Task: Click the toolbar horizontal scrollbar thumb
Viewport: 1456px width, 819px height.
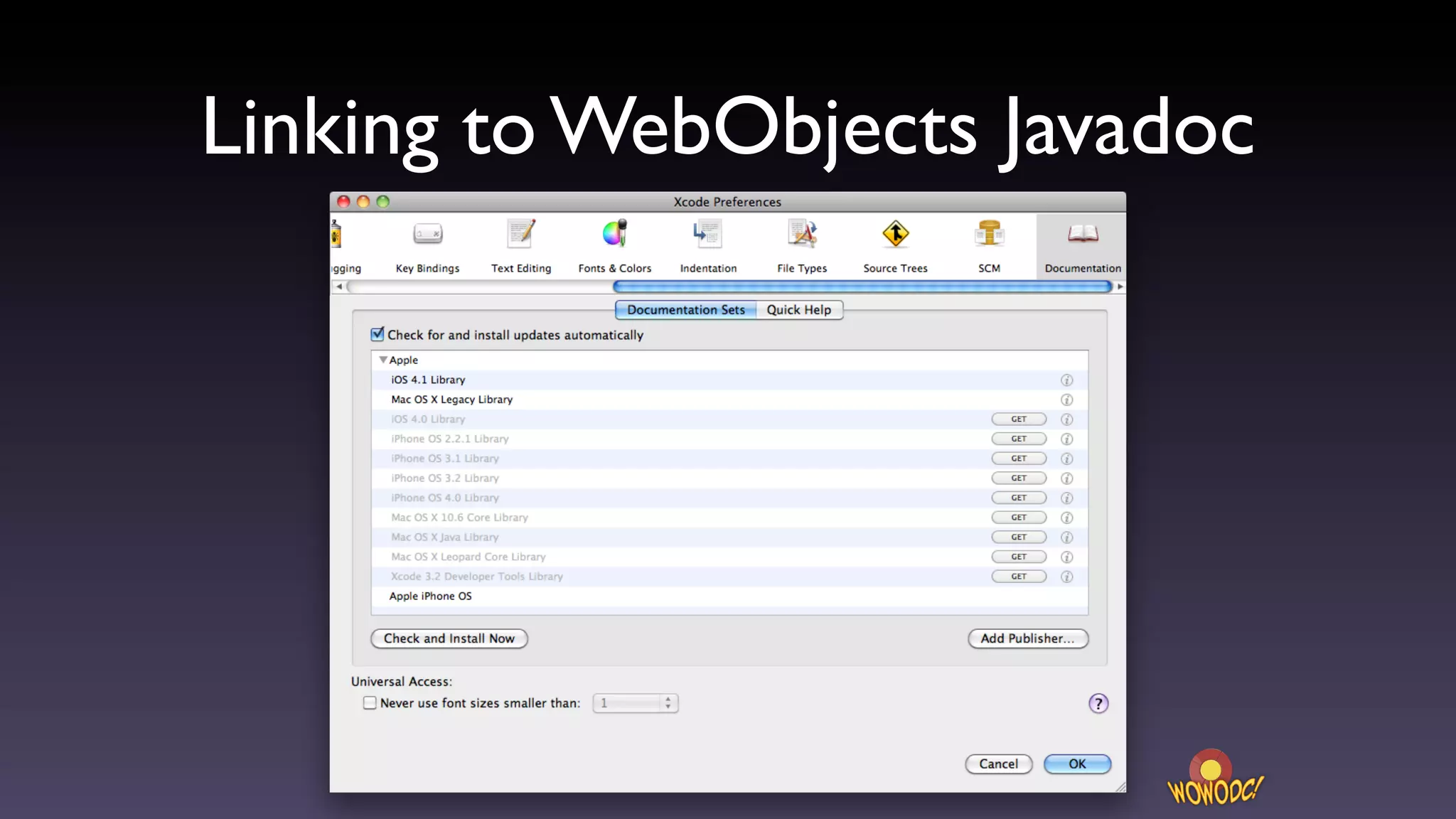Action: pyautogui.click(x=862, y=287)
